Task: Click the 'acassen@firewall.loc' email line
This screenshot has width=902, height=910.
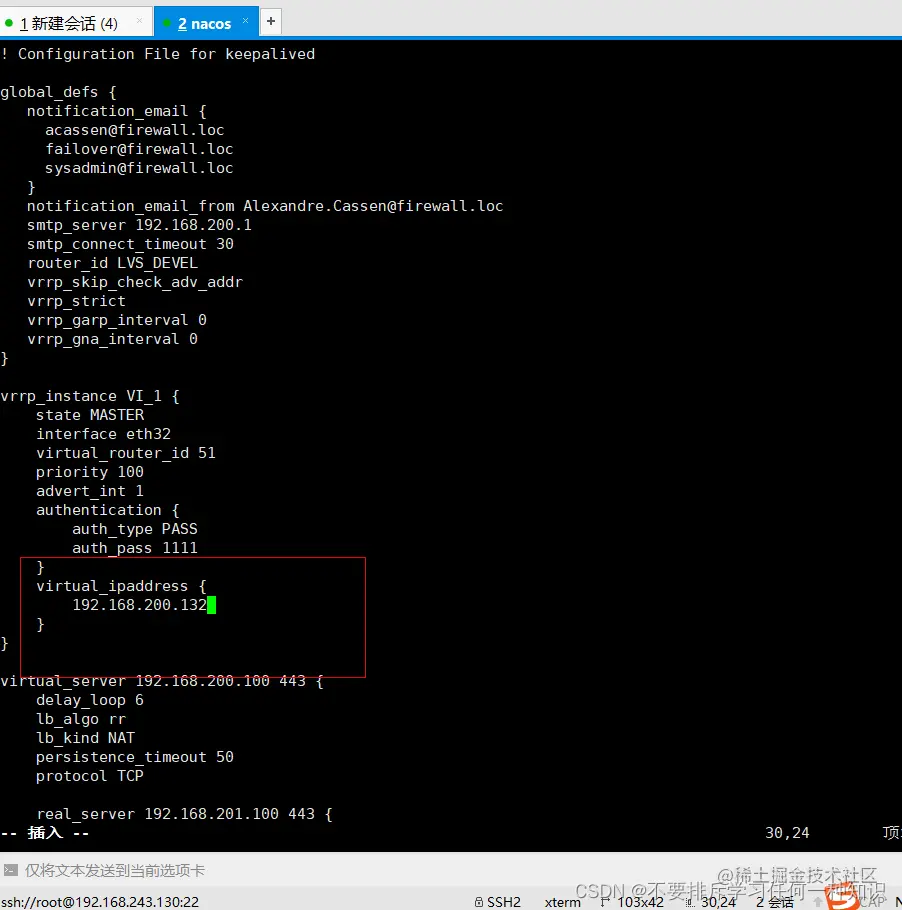Action: (135, 129)
